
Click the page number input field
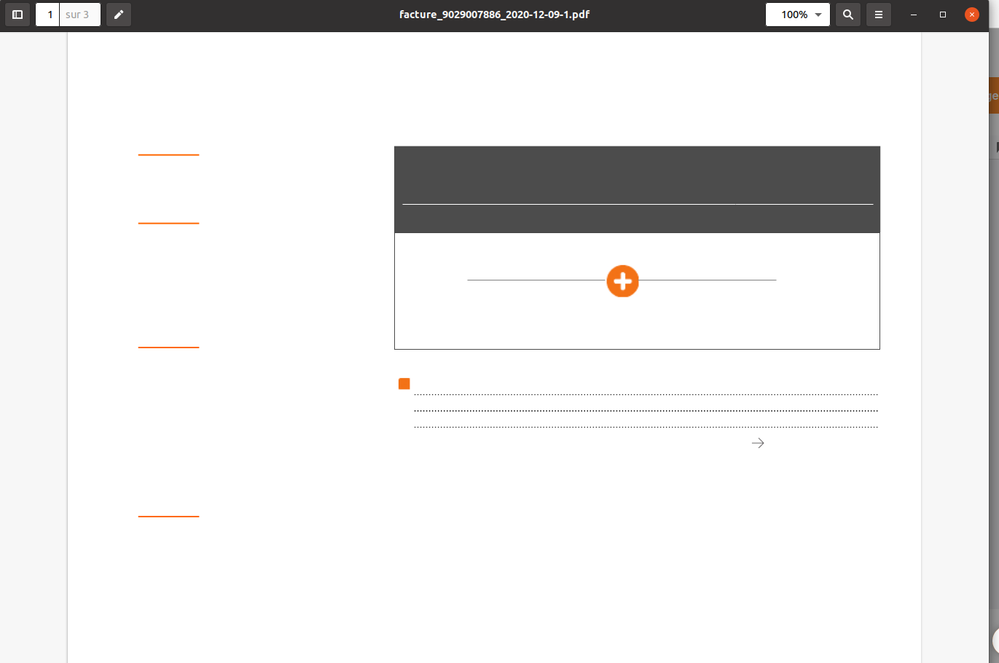point(48,15)
